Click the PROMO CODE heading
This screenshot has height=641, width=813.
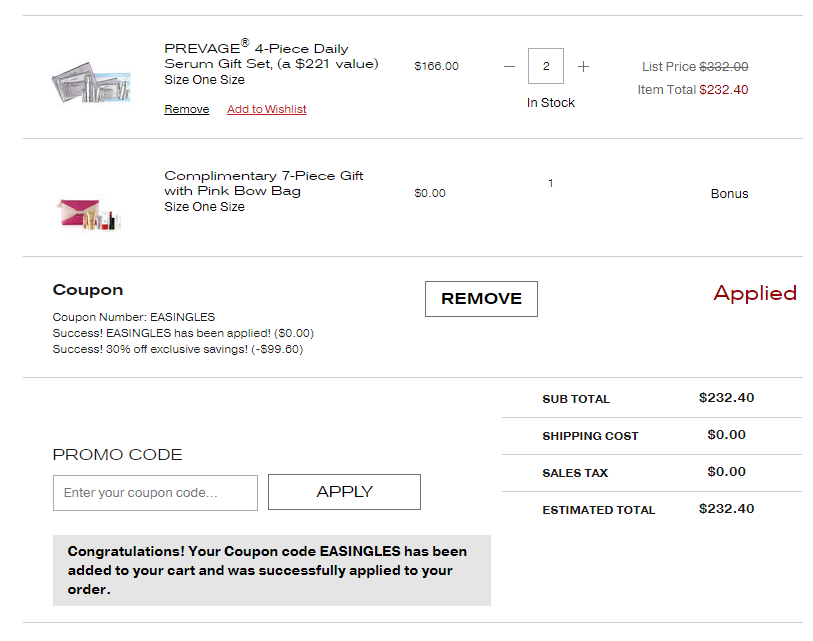tap(118, 455)
